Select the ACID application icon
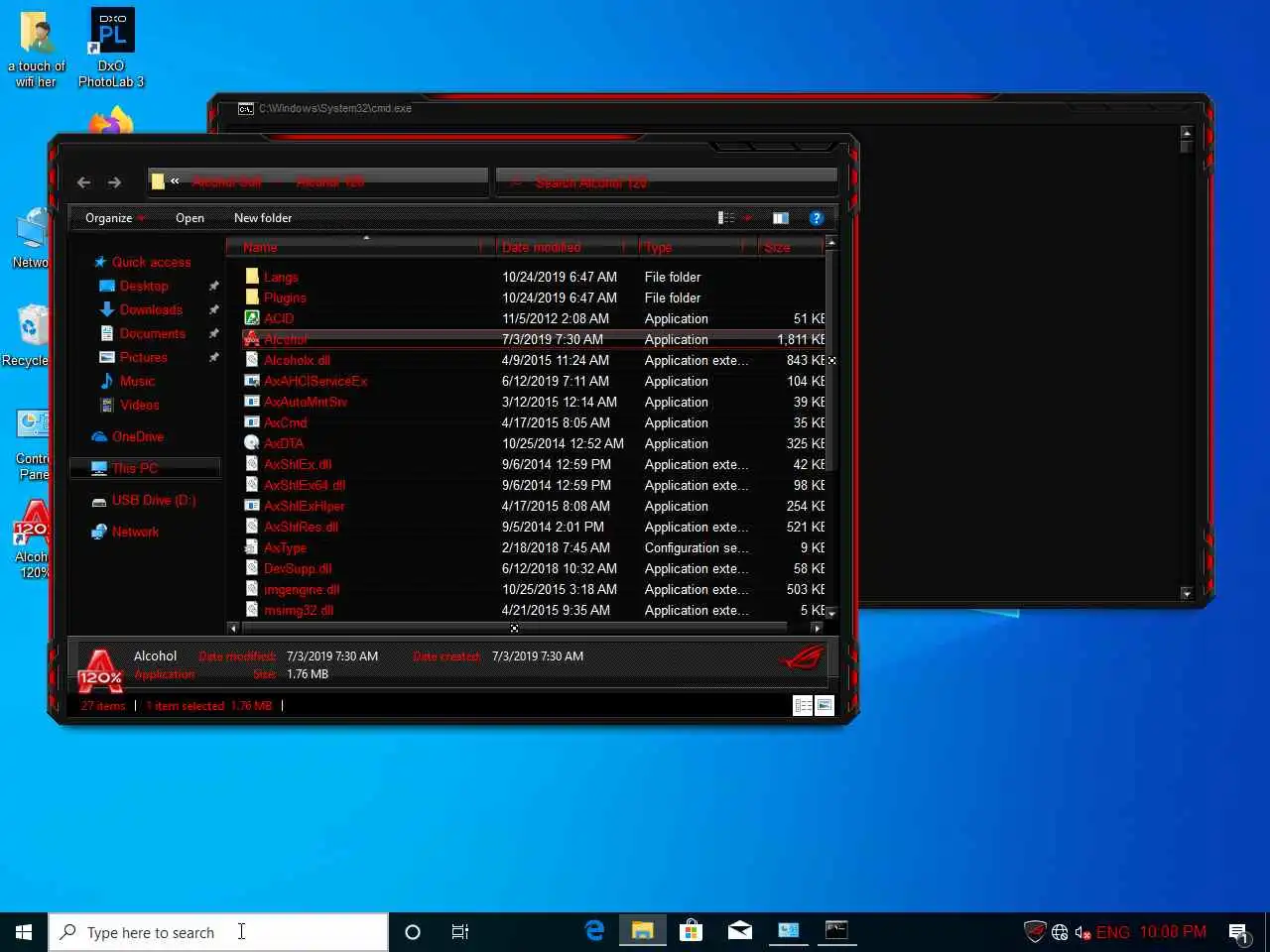 click(252, 318)
